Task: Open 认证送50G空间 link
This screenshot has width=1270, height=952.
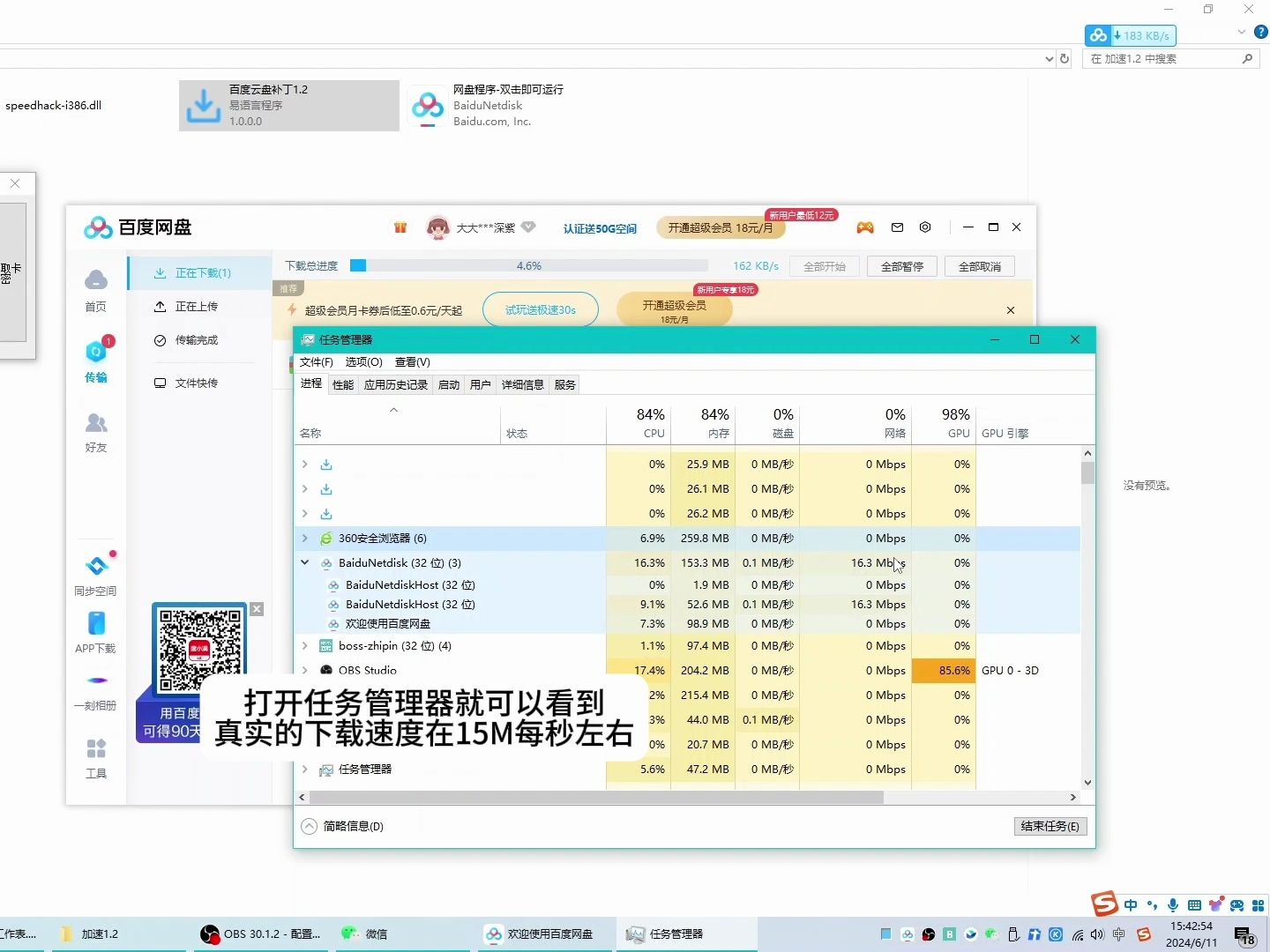Action: [x=600, y=228]
